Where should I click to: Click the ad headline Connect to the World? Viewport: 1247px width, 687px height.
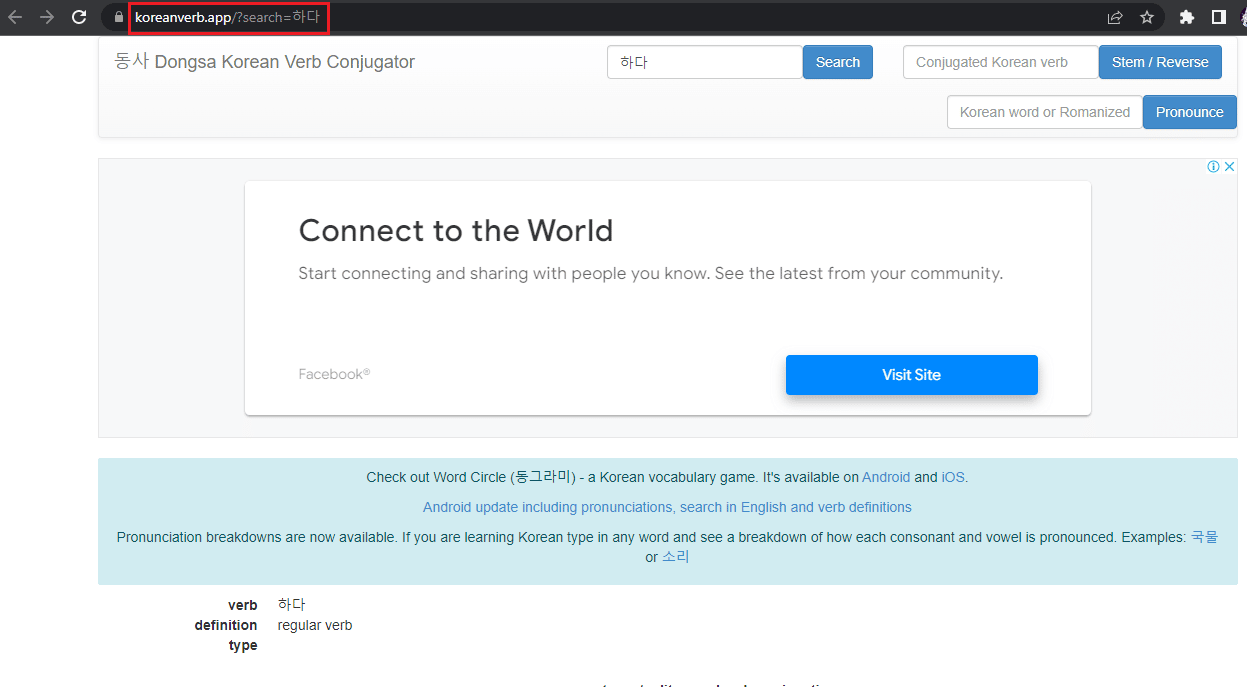pyautogui.click(x=456, y=231)
